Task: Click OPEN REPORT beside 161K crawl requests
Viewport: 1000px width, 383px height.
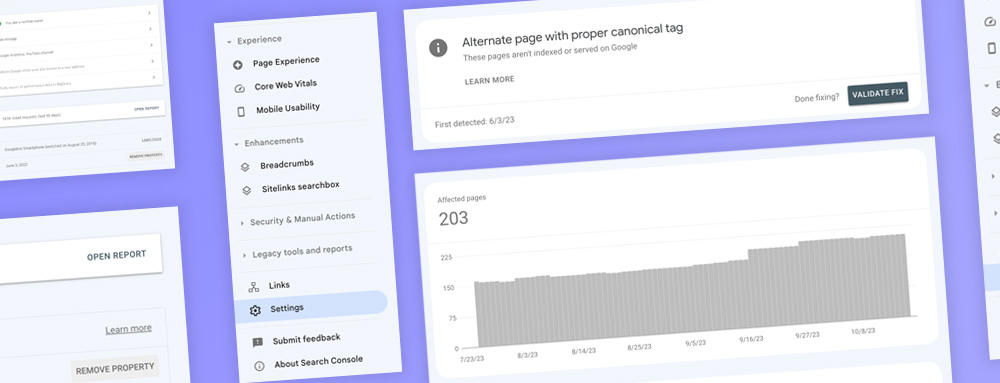Action: [146, 108]
